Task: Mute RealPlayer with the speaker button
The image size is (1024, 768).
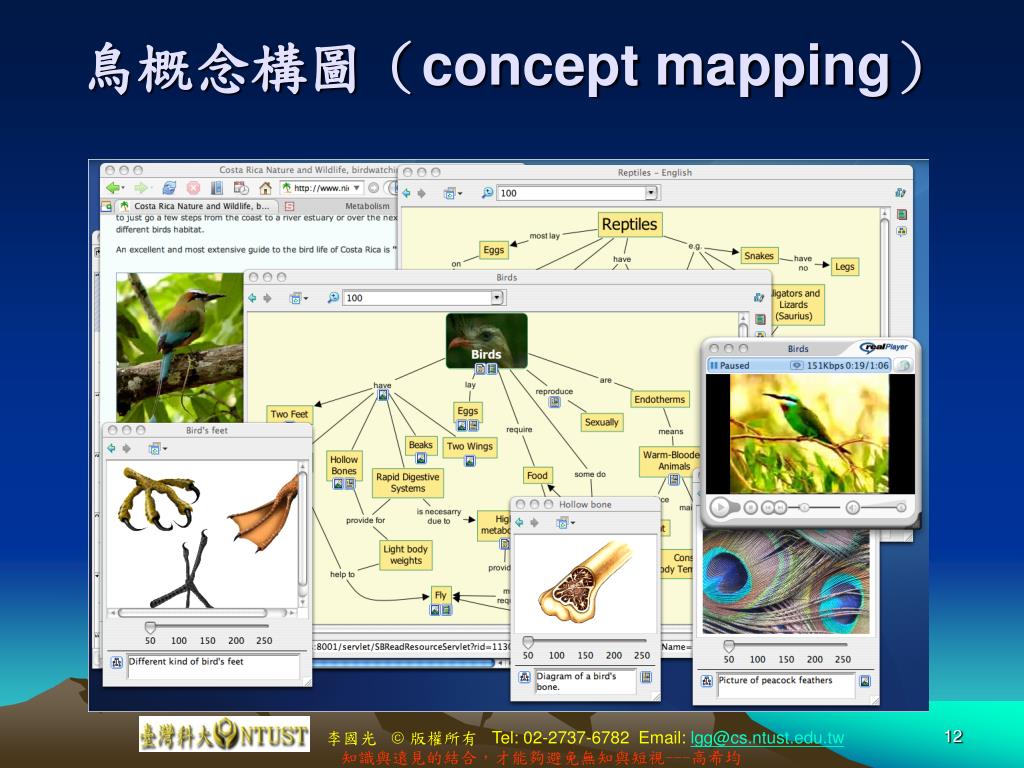Action: pyautogui.click(x=852, y=507)
